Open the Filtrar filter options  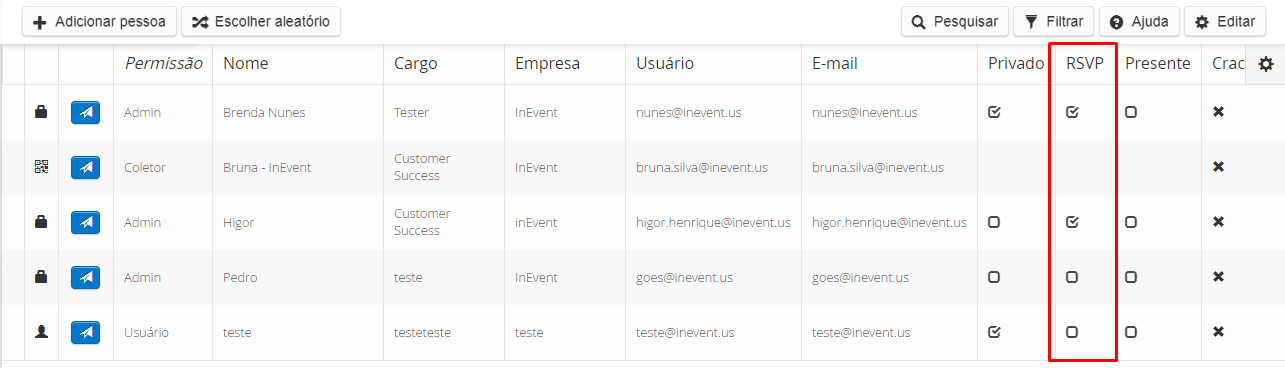[x=1053, y=21]
